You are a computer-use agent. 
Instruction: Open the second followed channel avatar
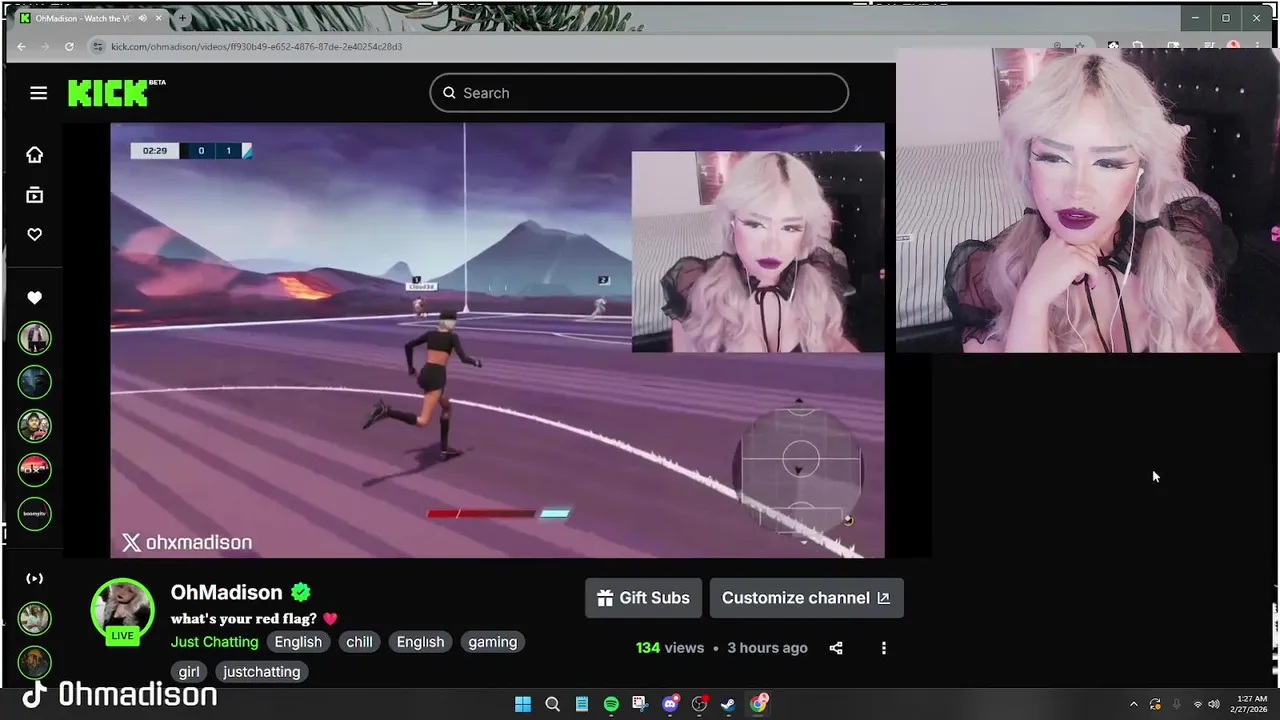(x=35, y=382)
